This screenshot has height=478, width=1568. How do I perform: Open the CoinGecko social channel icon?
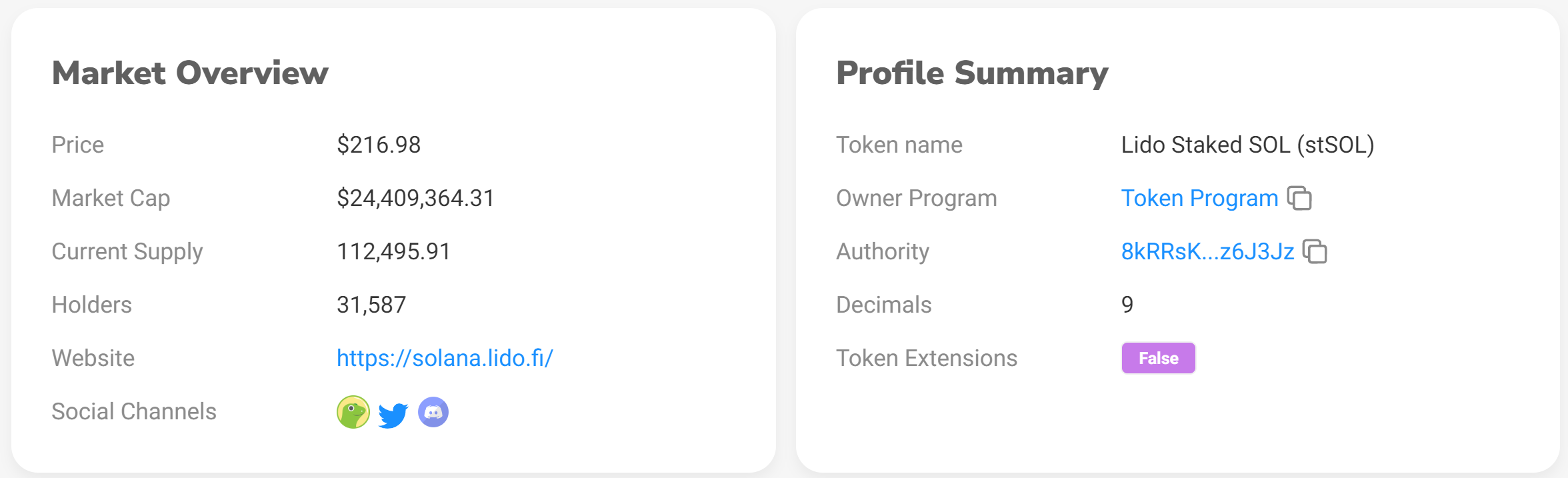point(353,412)
